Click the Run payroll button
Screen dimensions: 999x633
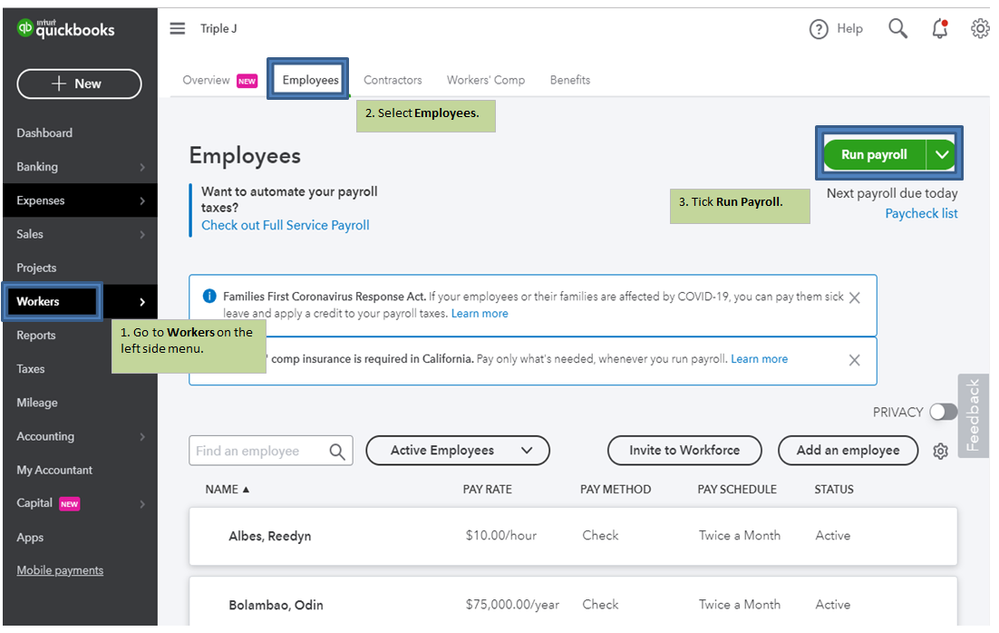[874, 155]
